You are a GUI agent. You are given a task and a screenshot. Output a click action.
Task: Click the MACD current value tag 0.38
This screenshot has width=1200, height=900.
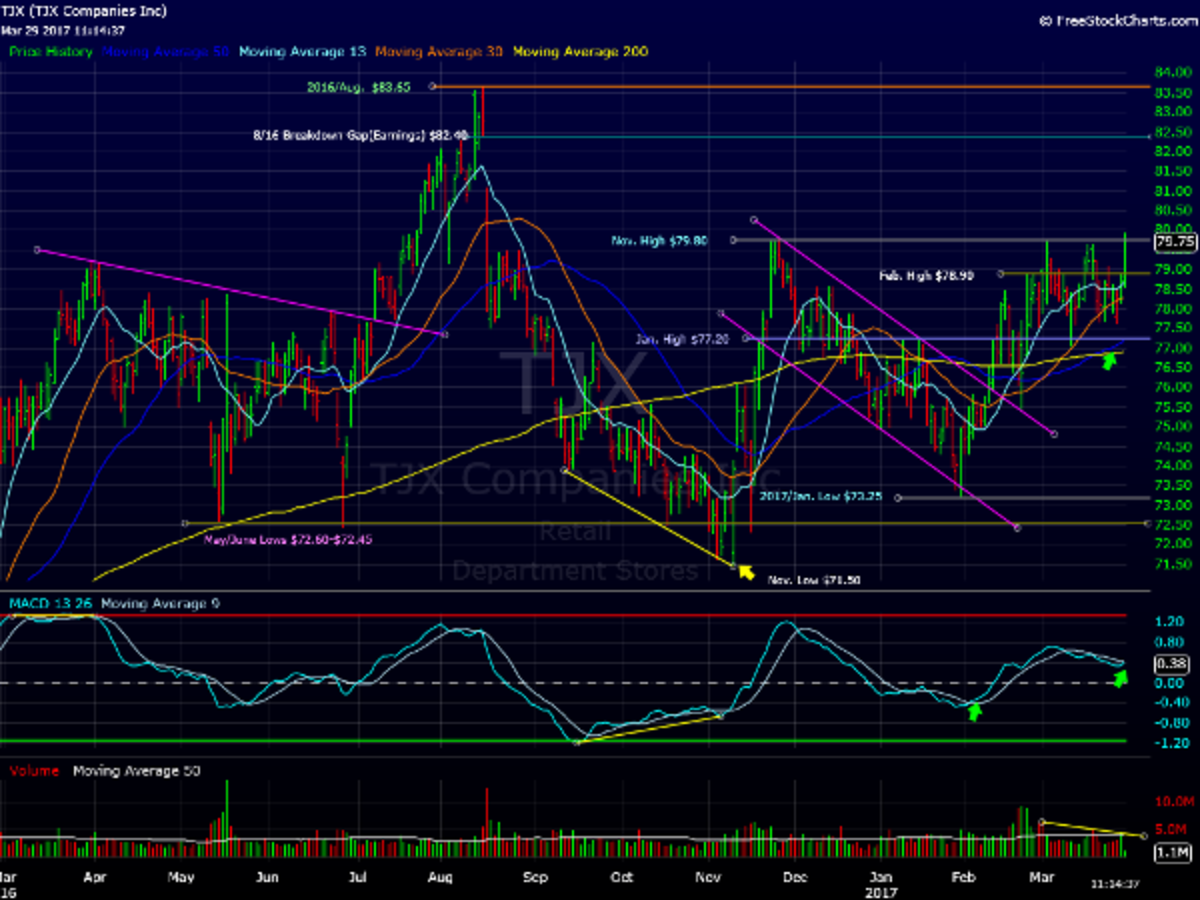tap(1170, 663)
